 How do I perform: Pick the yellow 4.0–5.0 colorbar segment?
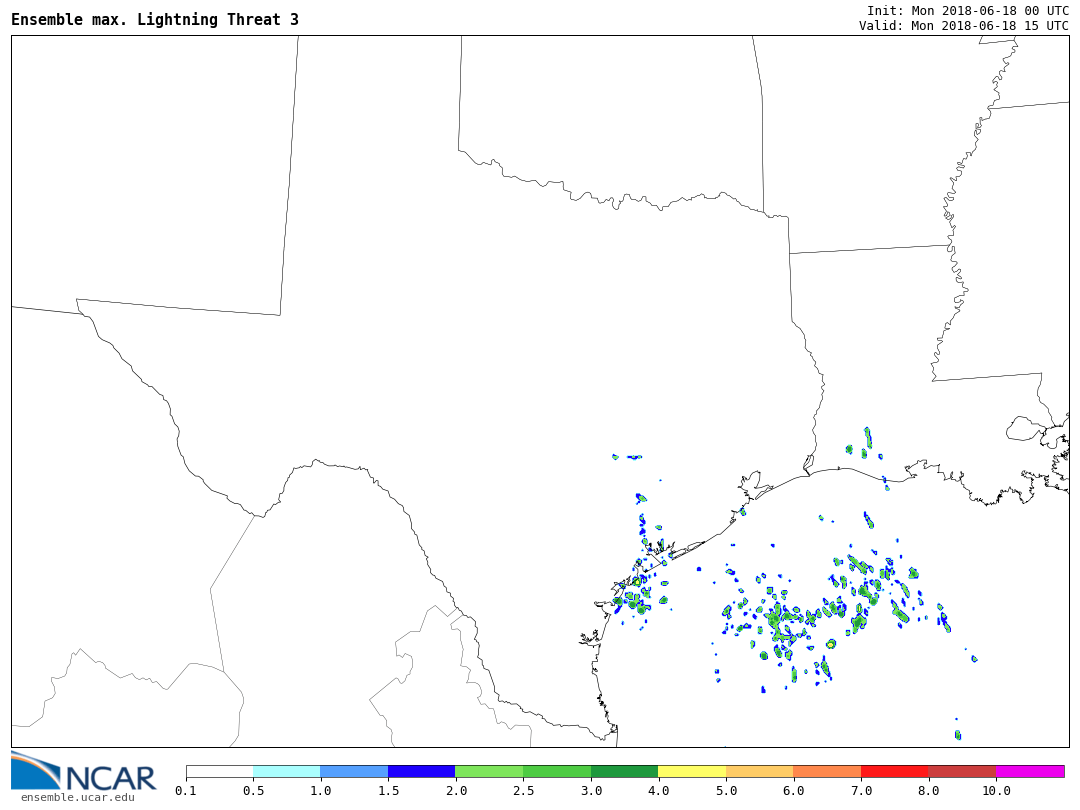pos(692,771)
